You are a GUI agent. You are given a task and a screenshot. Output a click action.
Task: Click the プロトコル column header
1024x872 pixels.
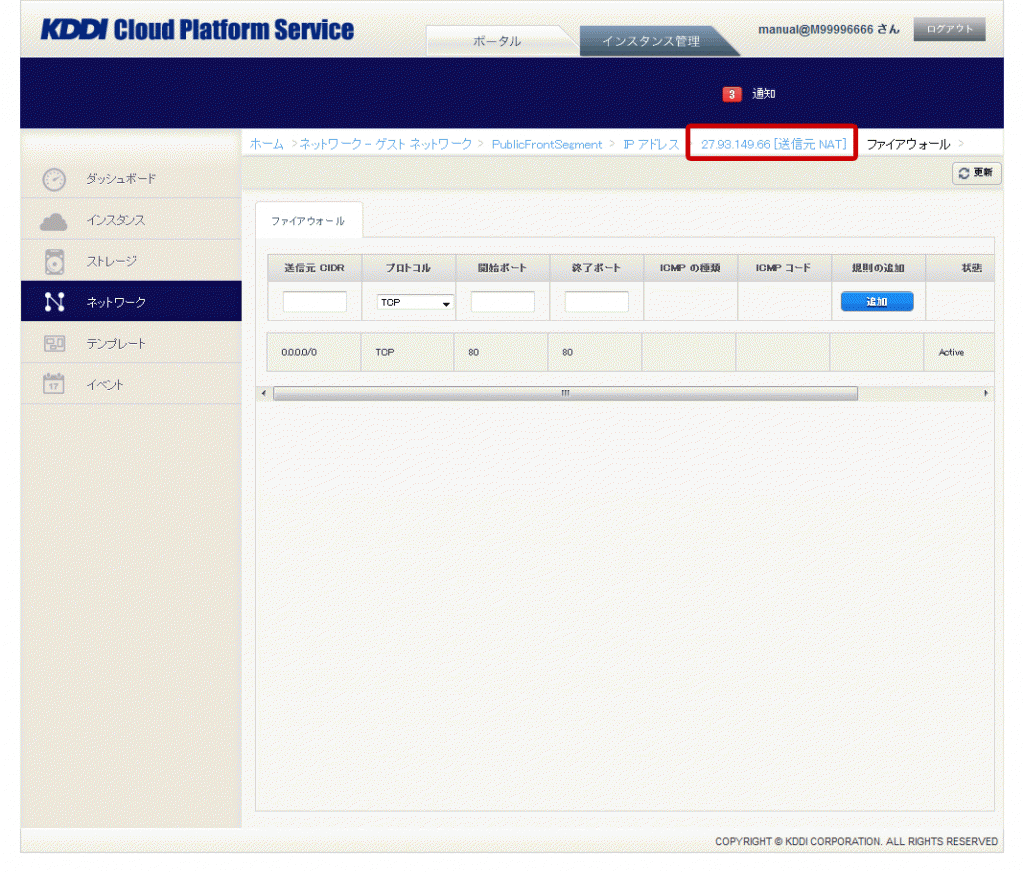408,268
